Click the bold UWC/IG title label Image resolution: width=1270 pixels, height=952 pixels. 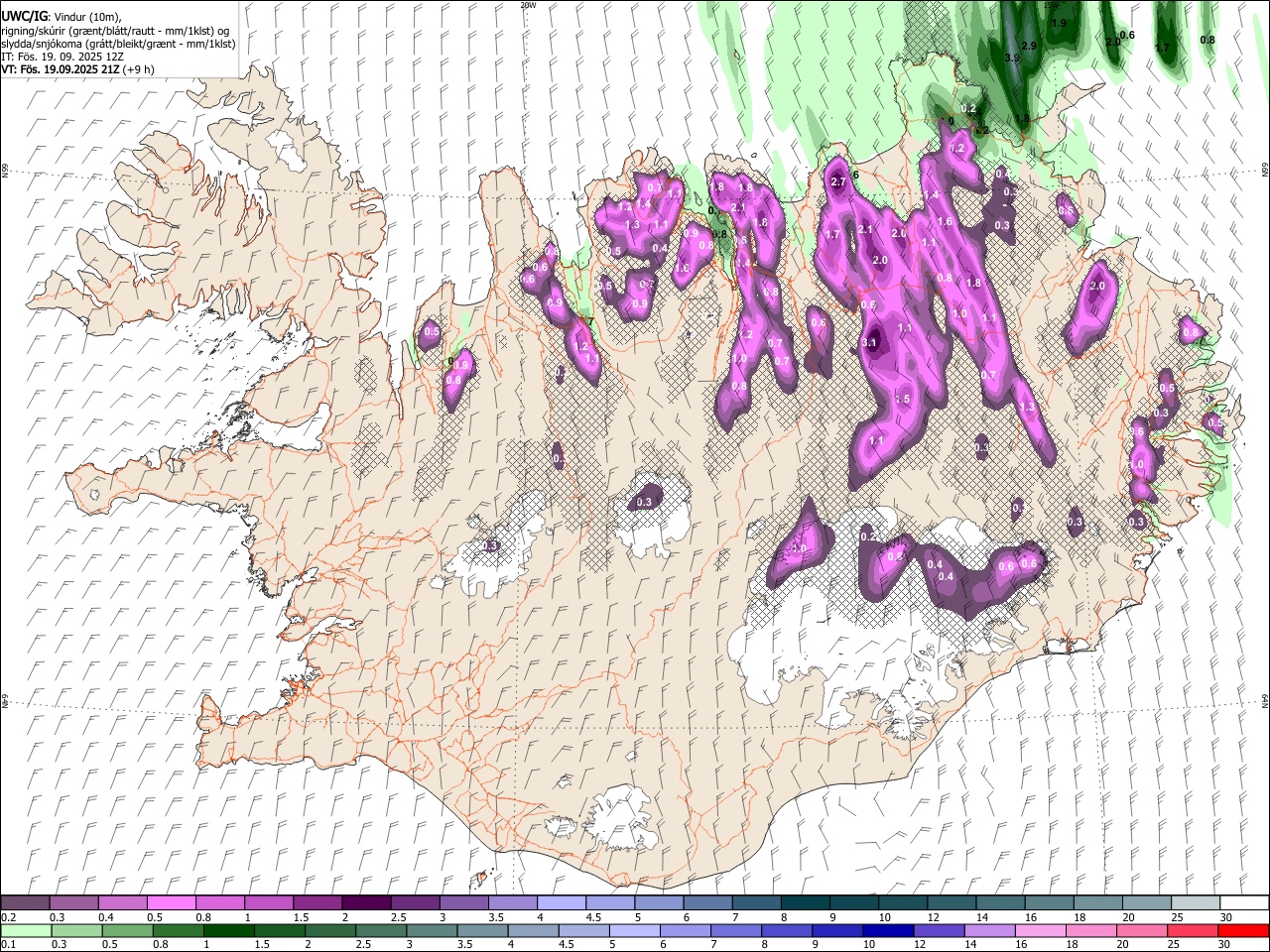23,16
